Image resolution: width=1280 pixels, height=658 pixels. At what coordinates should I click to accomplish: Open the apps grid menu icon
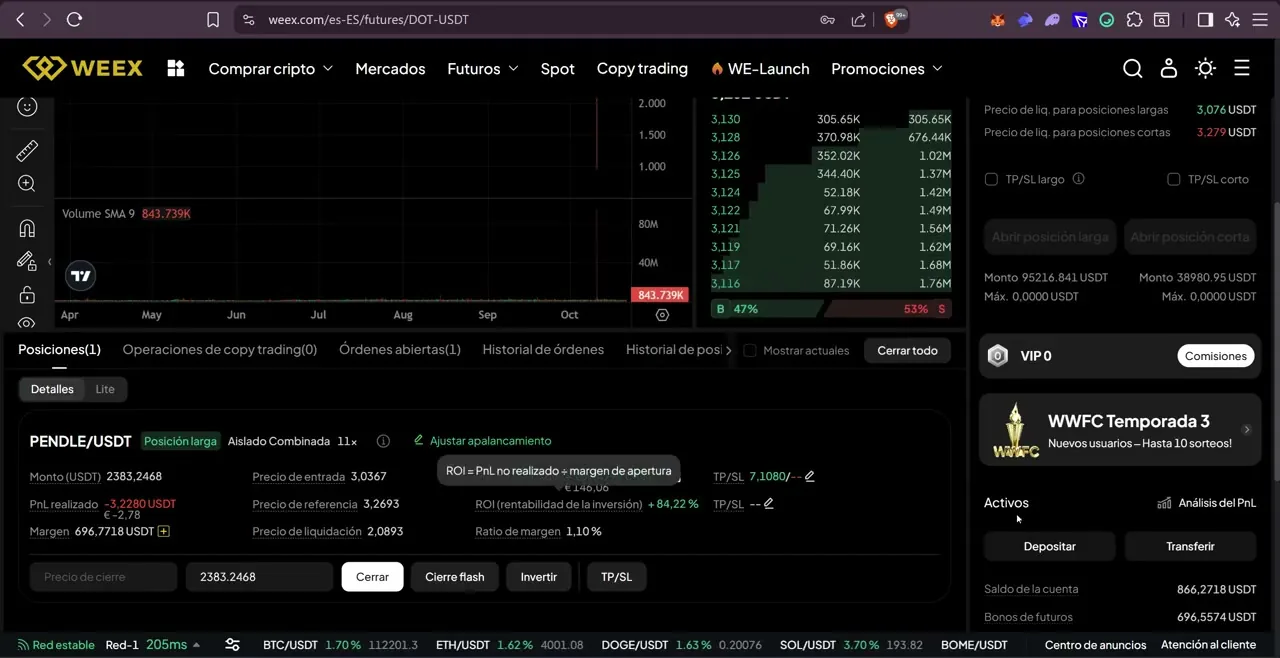click(176, 68)
